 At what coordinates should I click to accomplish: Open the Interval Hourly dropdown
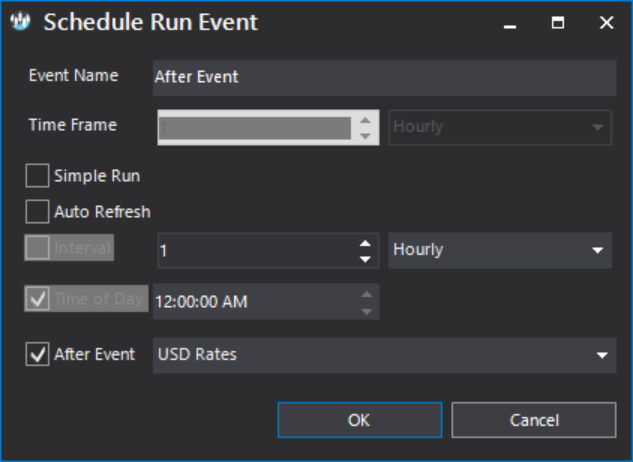500,250
